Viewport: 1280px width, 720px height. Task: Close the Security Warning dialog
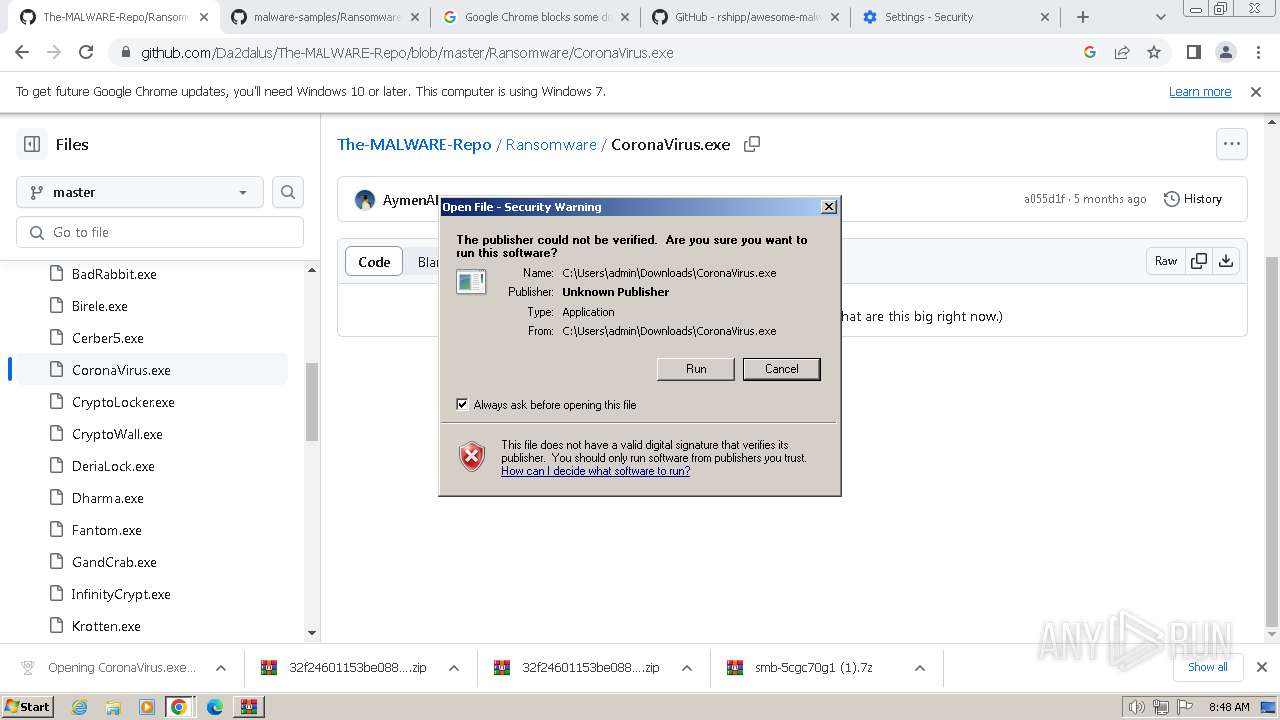(x=829, y=207)
